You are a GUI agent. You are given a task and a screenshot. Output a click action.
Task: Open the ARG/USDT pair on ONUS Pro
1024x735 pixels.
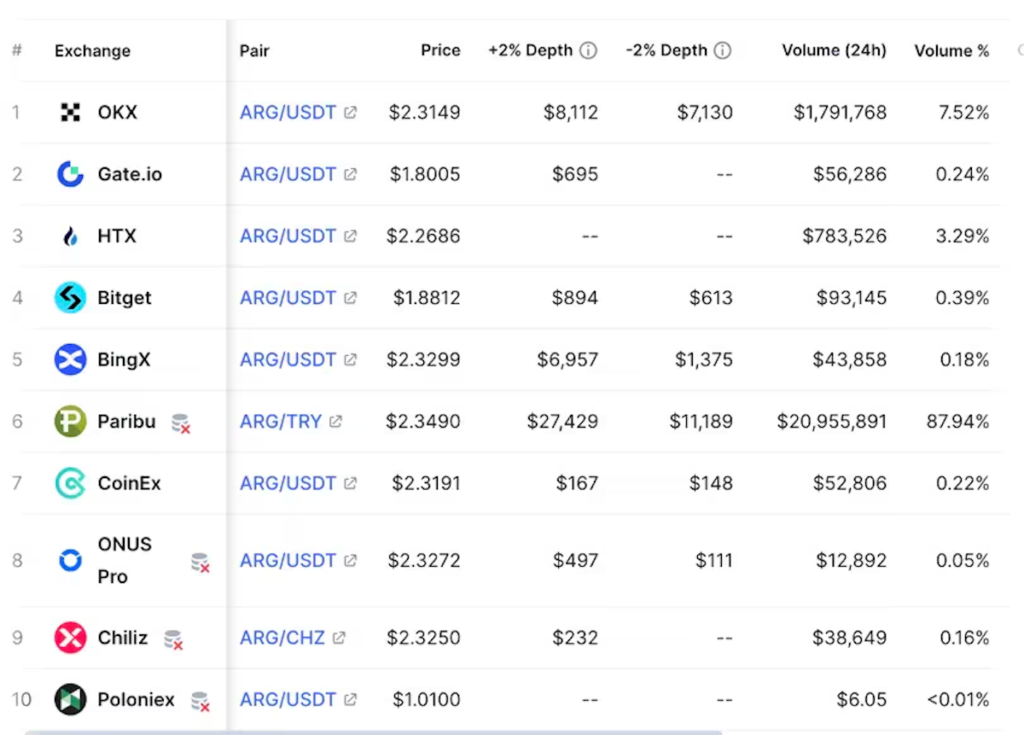point(288,561)
